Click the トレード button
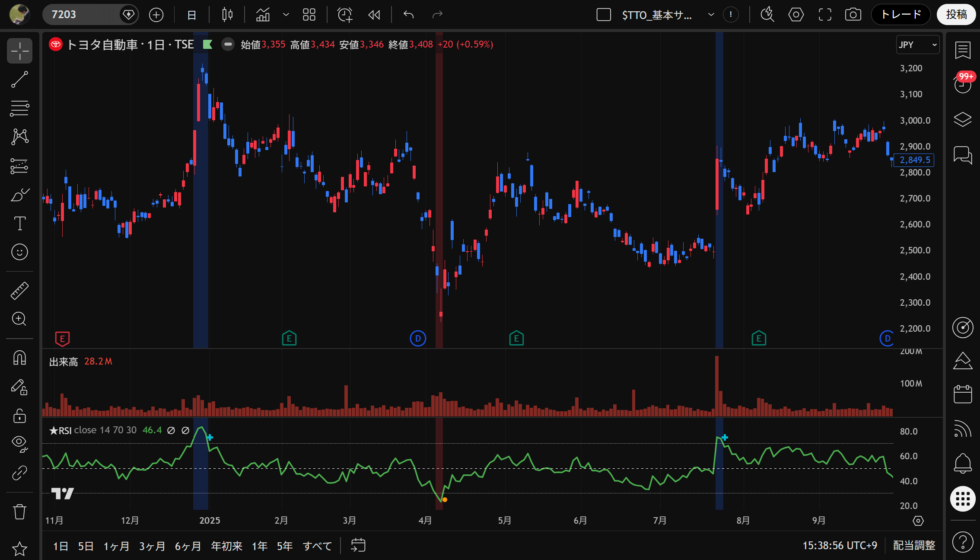 900,15
